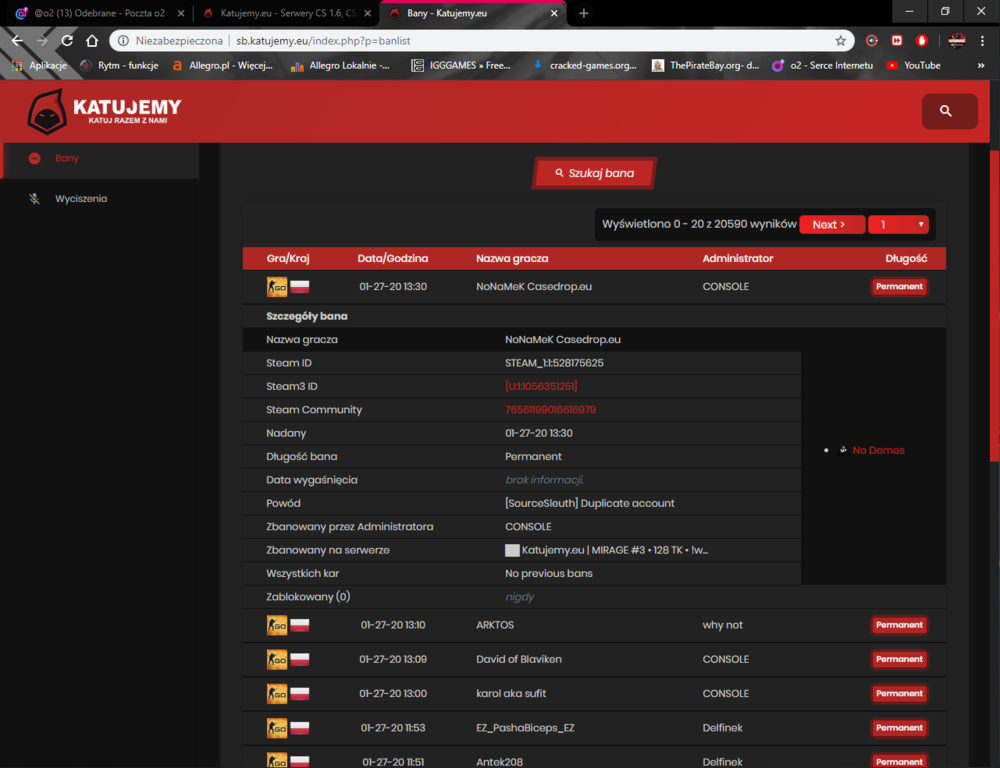Click CS:GO game icon in NoNaMeK row
1000x768 pixels.
point(277,286)
